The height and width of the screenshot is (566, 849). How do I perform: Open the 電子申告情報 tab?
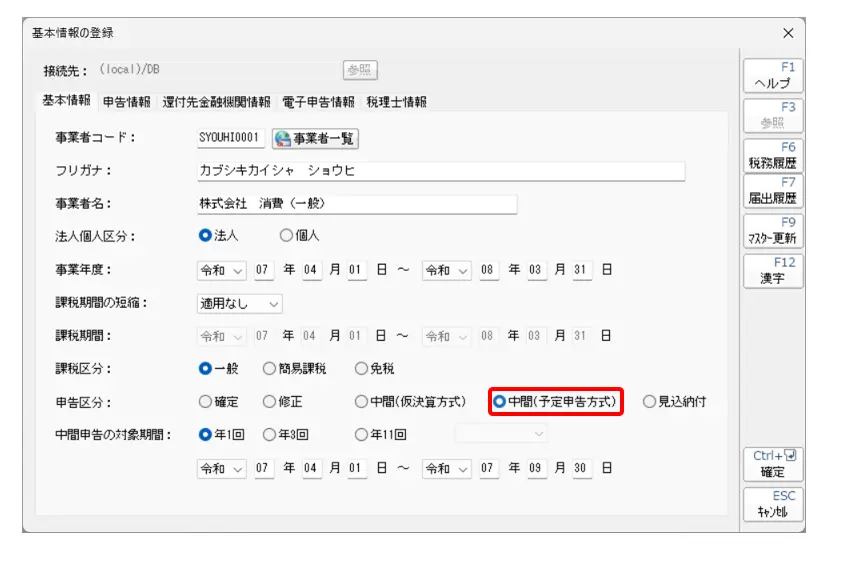[318, 102]
